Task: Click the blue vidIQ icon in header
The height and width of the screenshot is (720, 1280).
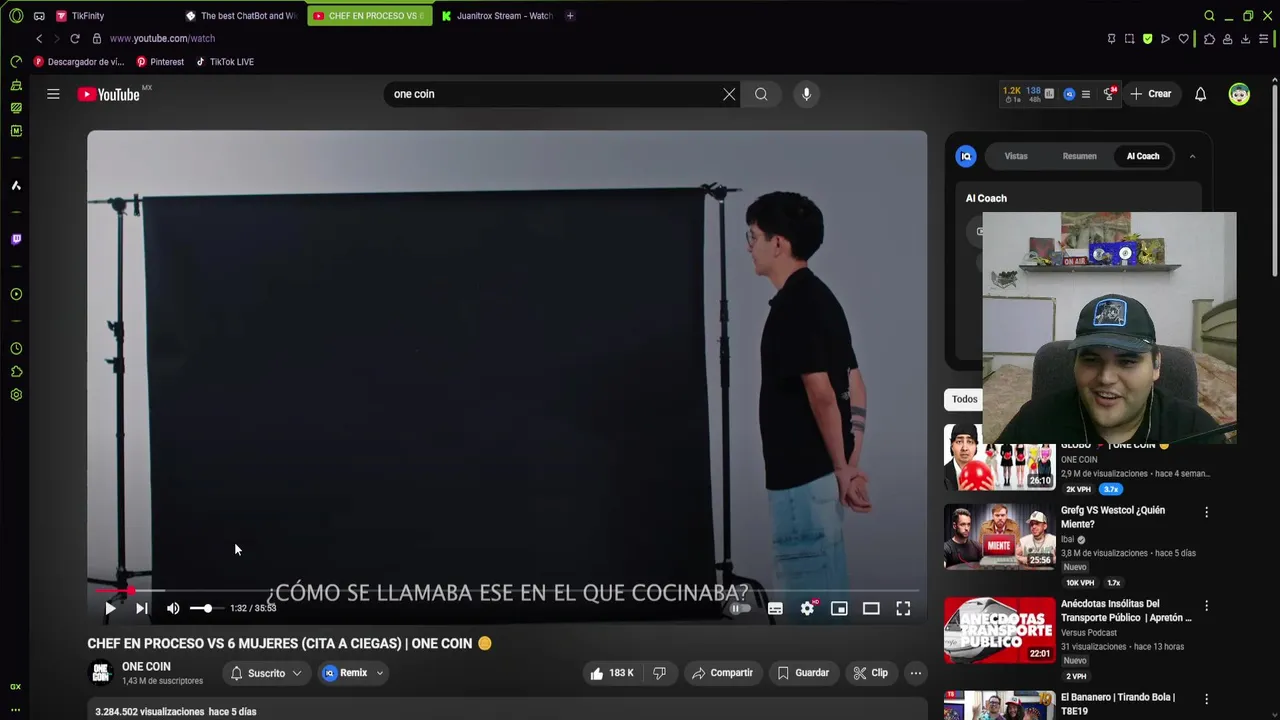Action: click(x=1069, y=94)
